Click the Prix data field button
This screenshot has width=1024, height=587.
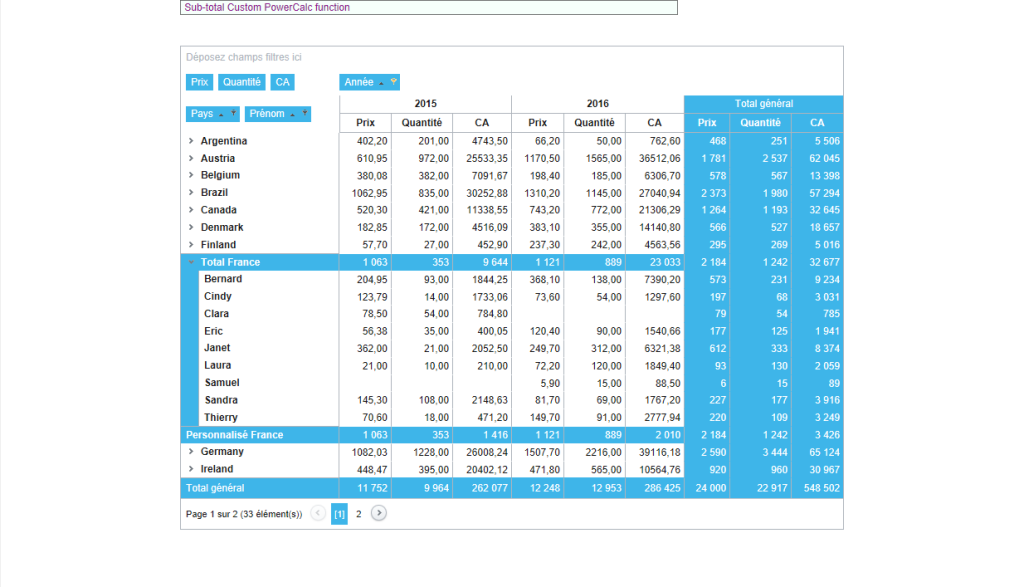(199, 82)
